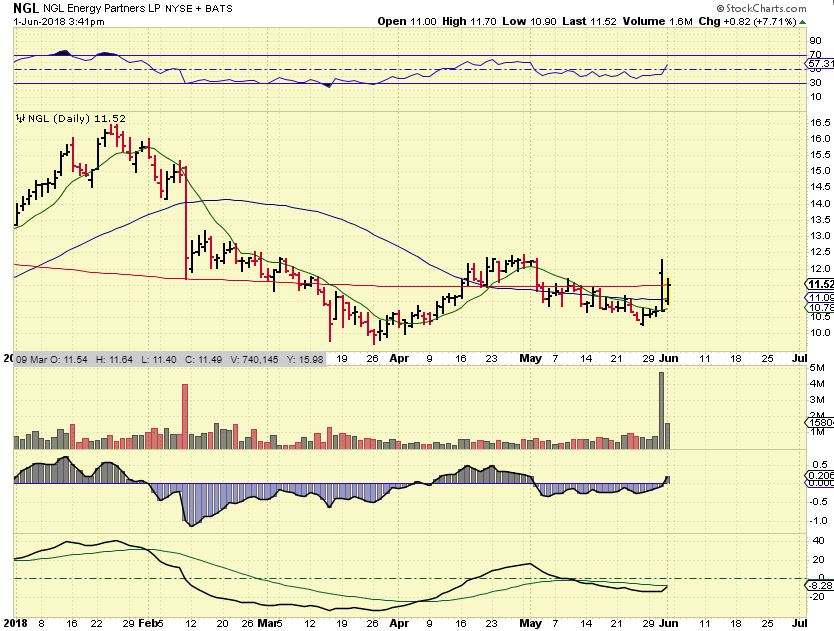
Task: Click the Volume 1.6M header value
Action: click(657, 21)
